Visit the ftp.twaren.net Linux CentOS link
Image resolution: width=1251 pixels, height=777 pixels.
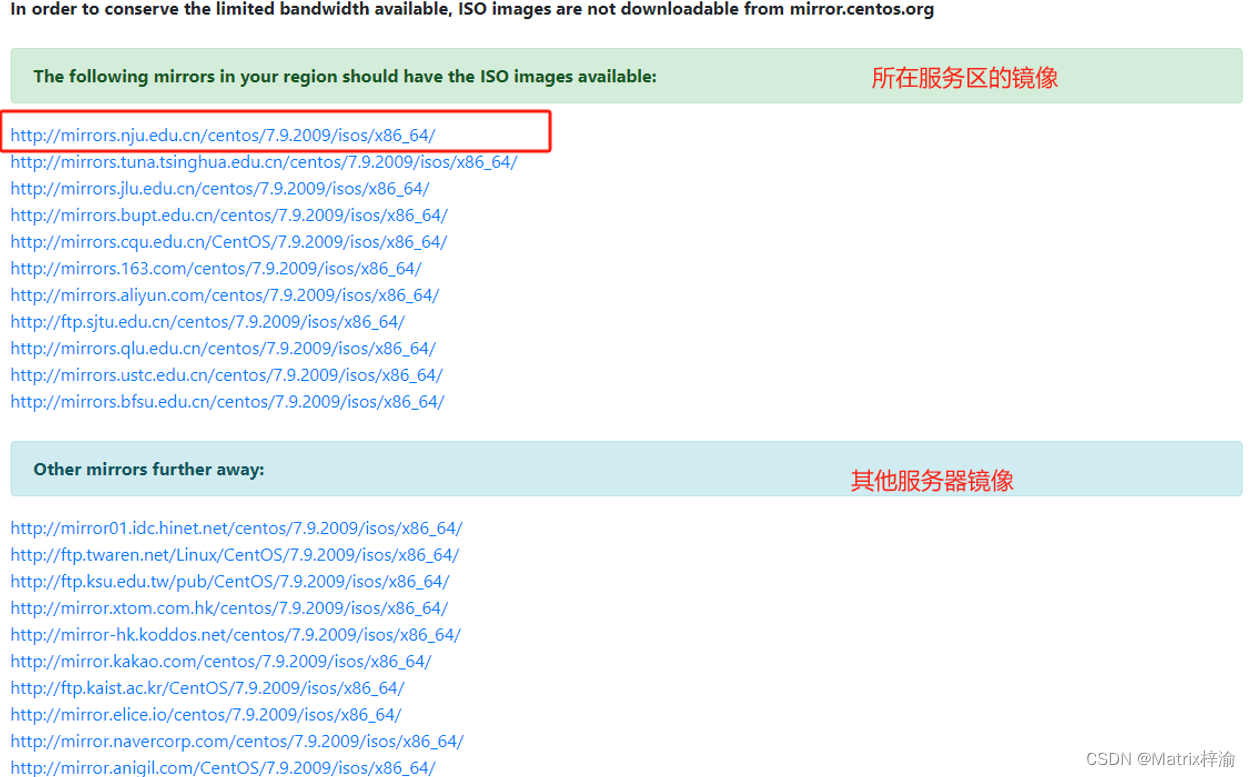coord(235,554)
